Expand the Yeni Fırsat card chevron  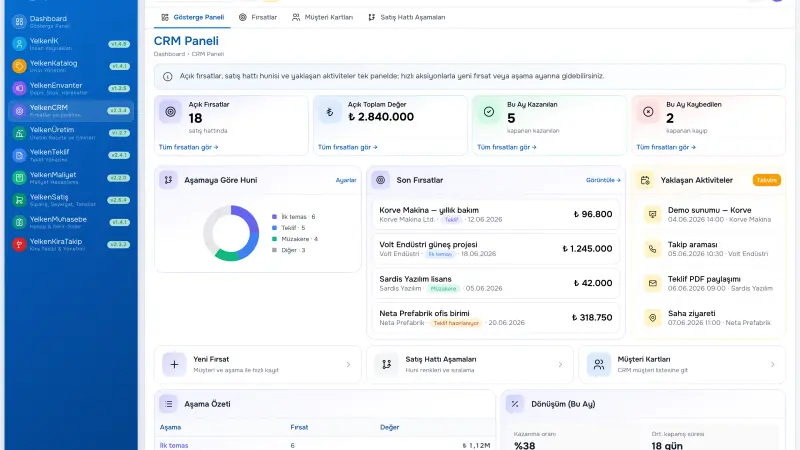348,364
